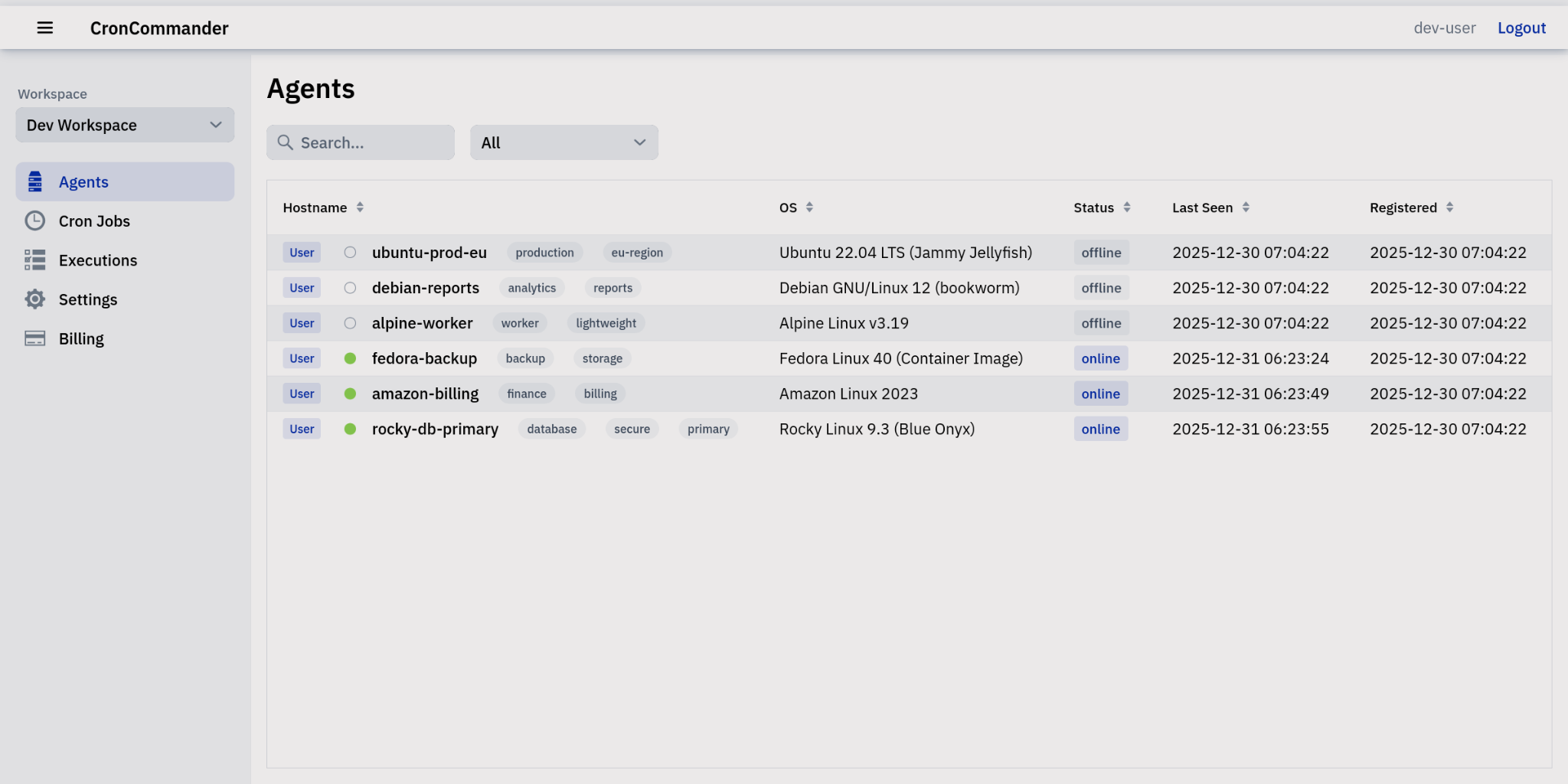The image size is (1568, 784).
Task: Click the search magnifier icon
Action: [x=286, y=142]
